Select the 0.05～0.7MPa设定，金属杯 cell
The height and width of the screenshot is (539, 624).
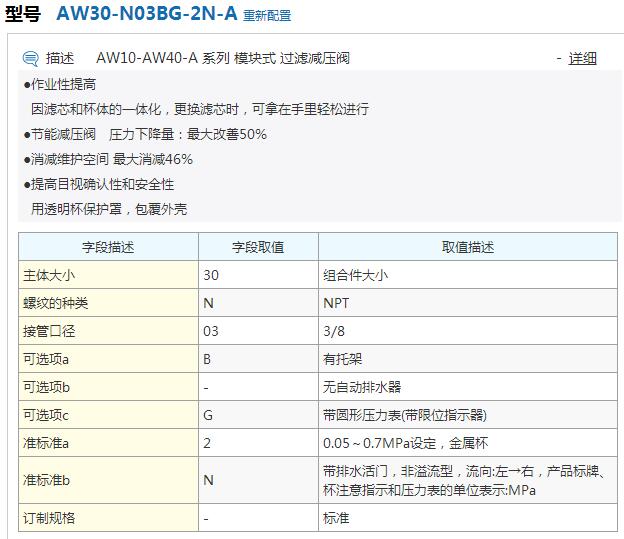[468, 443]
